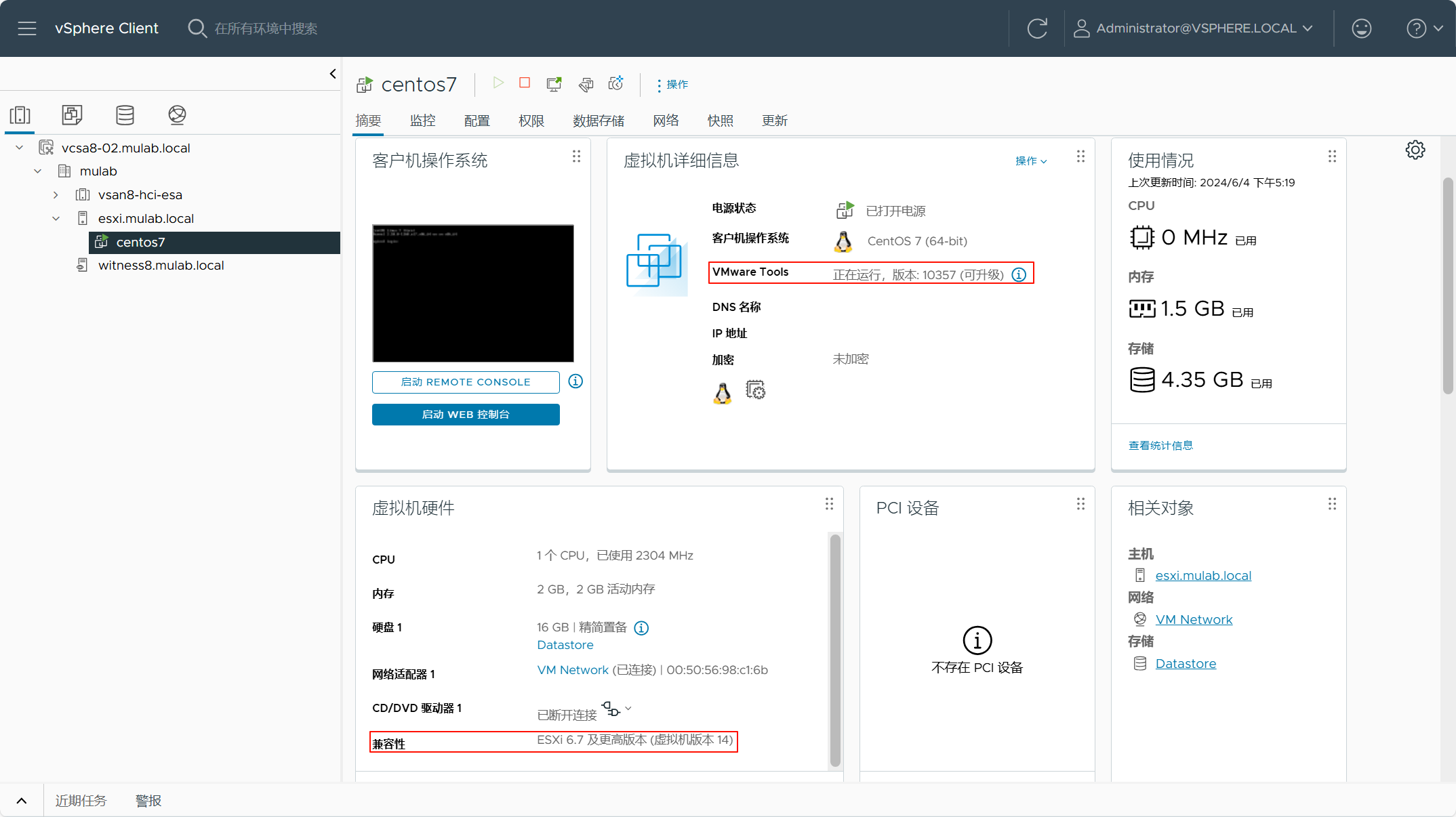Collapse the left navigation pane
This screenshot has height=817, width=1456.
click(x=333, y=74)
